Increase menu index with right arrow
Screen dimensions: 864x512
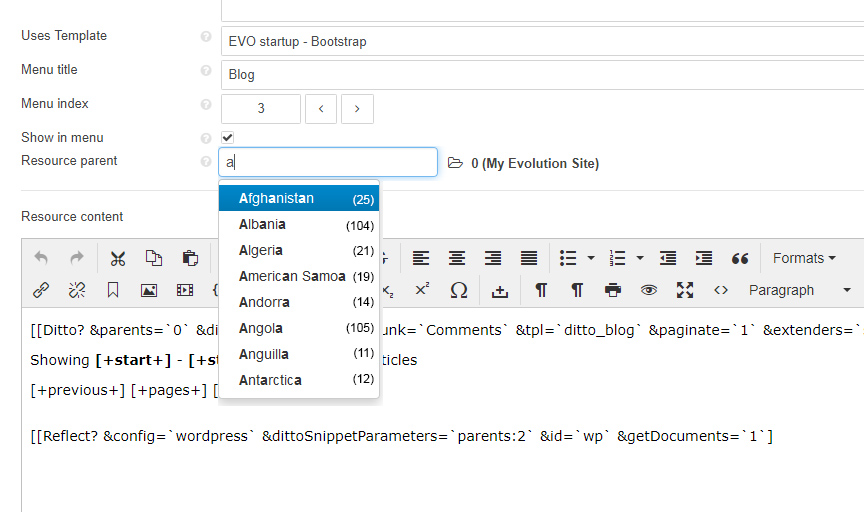357,109
